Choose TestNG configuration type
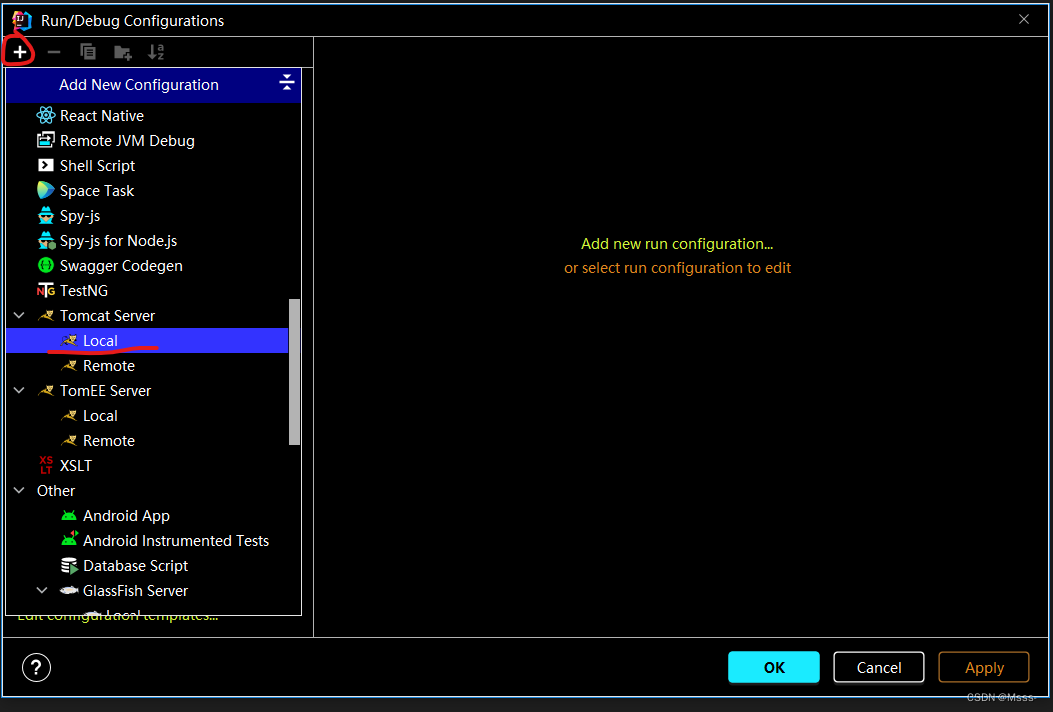This screenshot has width=1053, height=712. pyautogui.click(x=147, y=291)
